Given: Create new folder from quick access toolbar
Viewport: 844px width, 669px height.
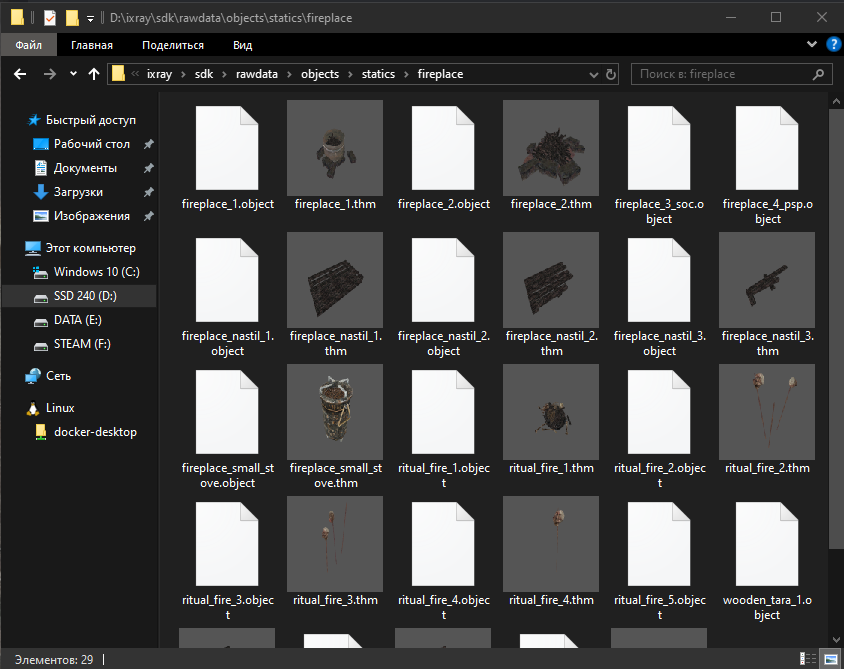Looking at the screenshot, I should click(72, 18).
